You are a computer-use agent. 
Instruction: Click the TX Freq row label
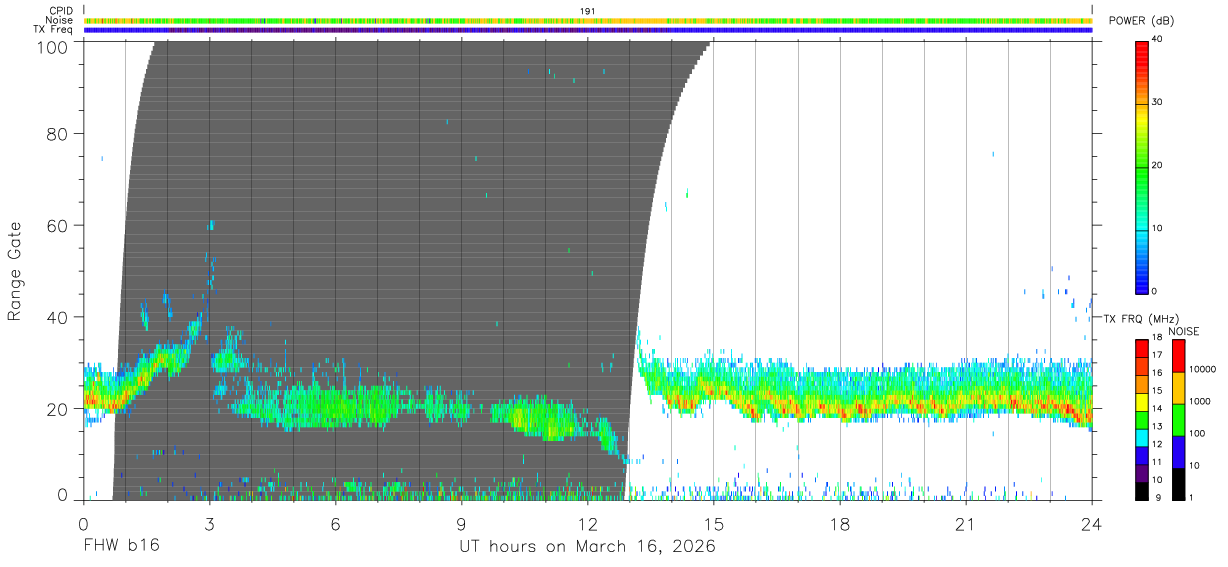click(54, 30)
